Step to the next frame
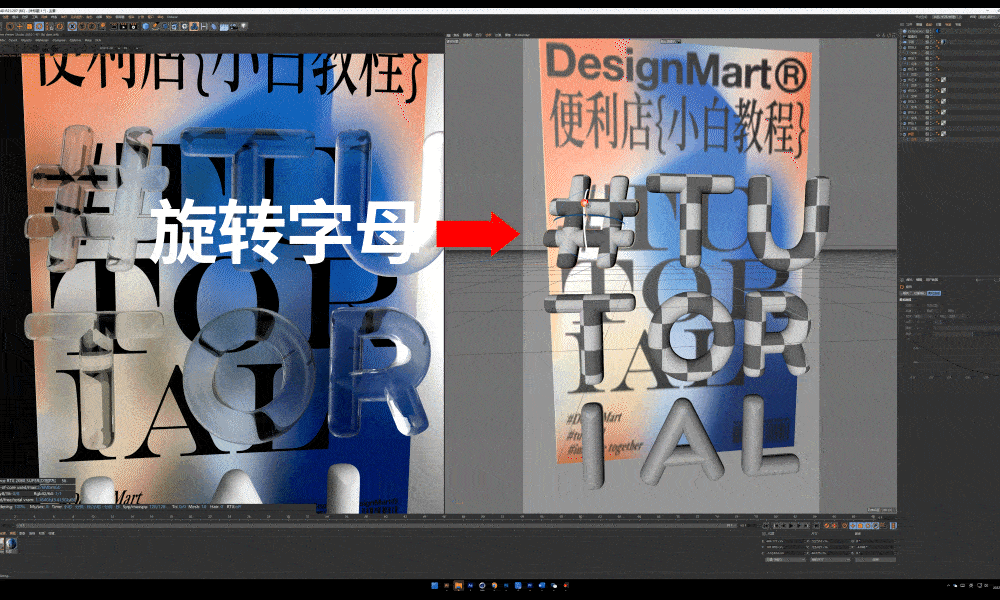The image size is (1000, 600). [x=799, y=526]
